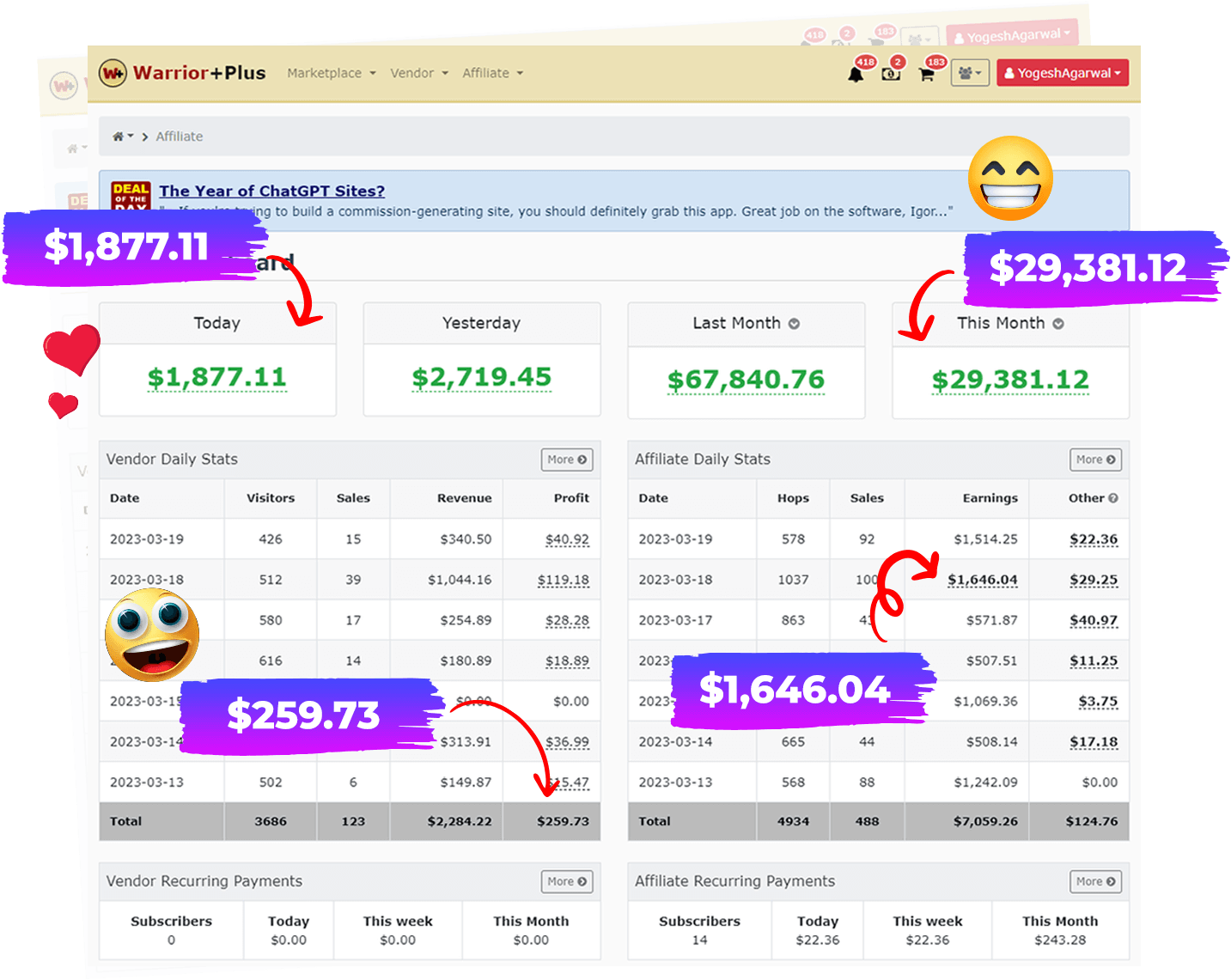Click the arrow icon next to Last Month
Image resolution: width=1231 pixels, height=980 pixels.
click(x=794, y=324)
